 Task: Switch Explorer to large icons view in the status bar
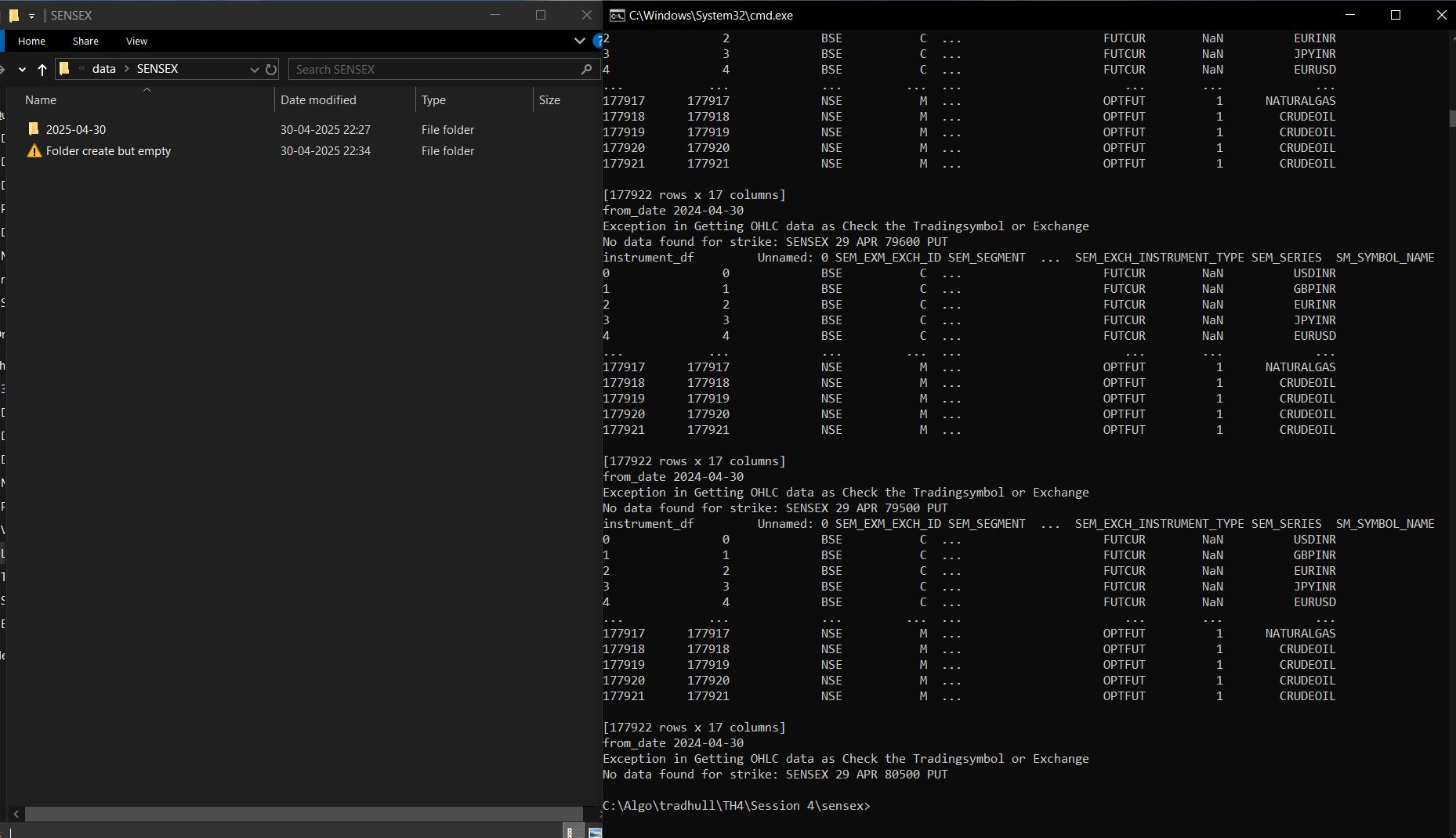595,832
